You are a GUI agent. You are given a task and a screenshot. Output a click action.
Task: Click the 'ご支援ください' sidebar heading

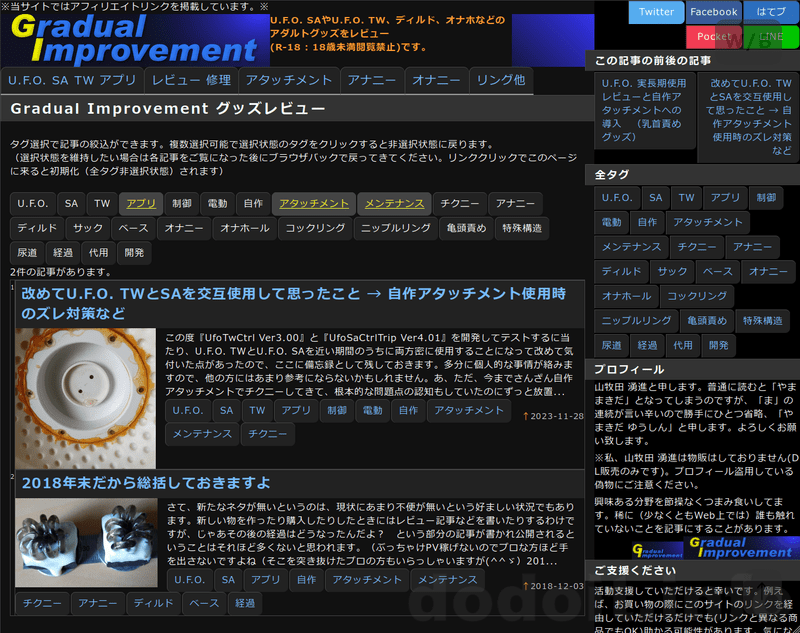[x=635, y=570]
